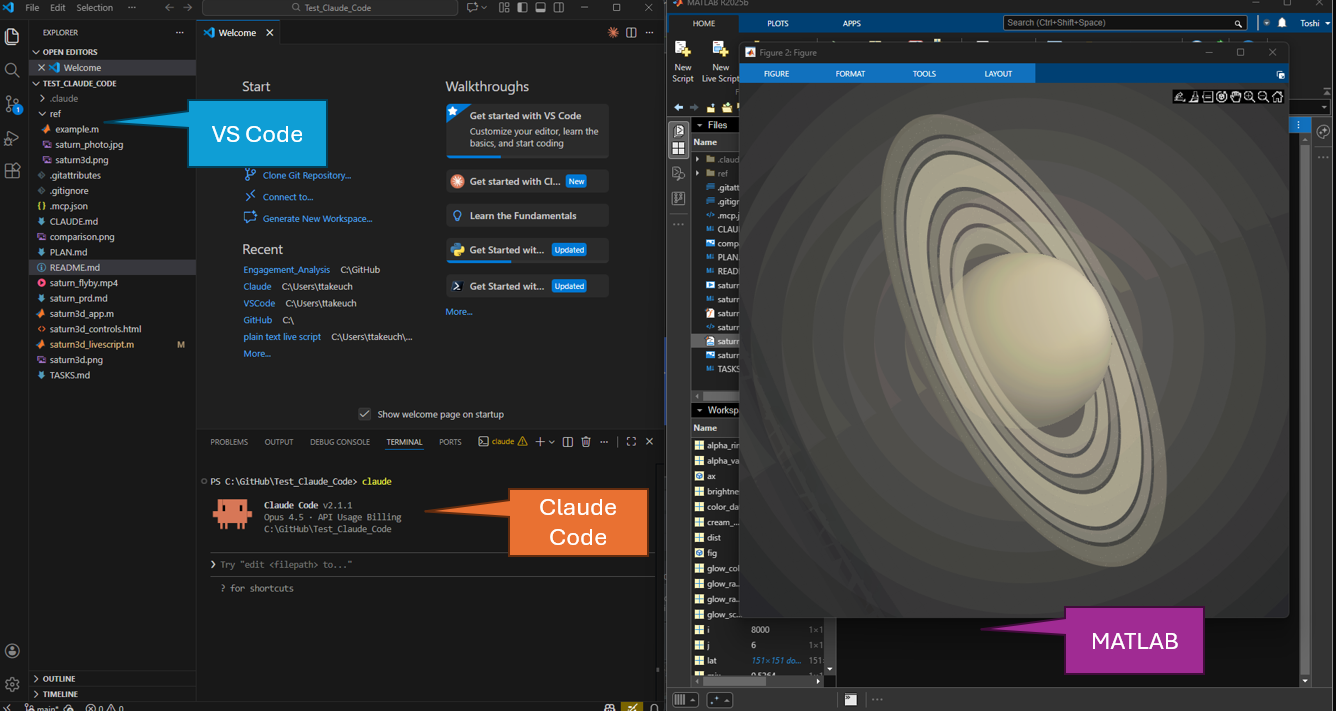The image size is (1336, 711).
Task: Disable Show welcome page on startup
Action: (x=365, y=414)
